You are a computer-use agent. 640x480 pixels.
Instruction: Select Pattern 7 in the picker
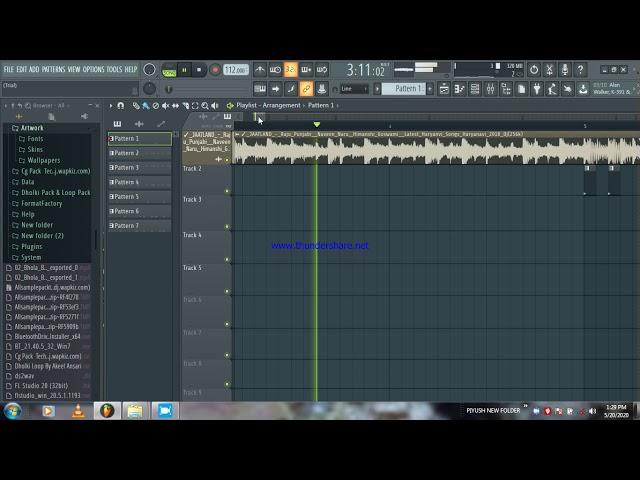point(140,226)
